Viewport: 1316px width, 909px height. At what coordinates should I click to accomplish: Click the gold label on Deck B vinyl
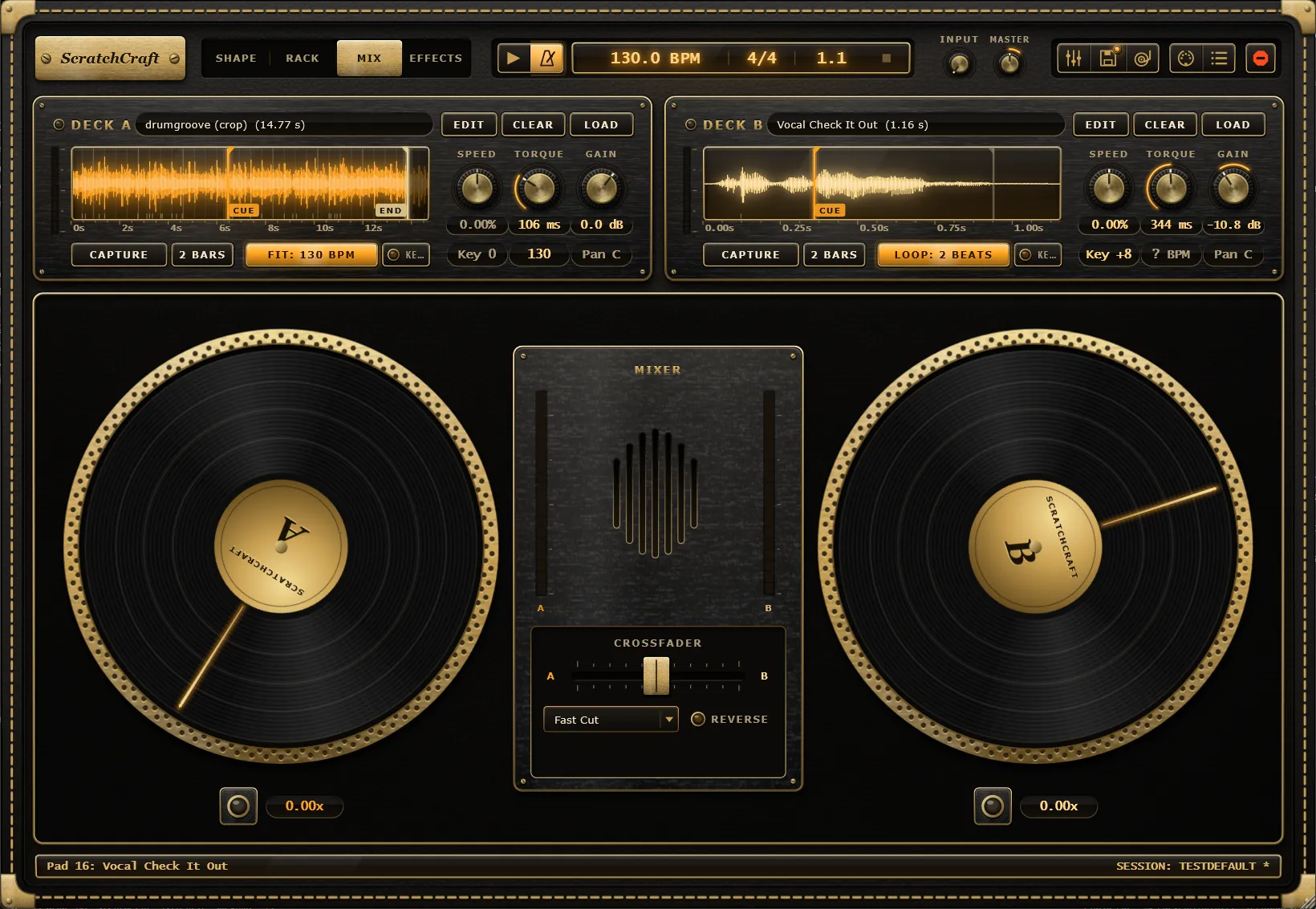pyautogui.click(x=1035, y=547)
